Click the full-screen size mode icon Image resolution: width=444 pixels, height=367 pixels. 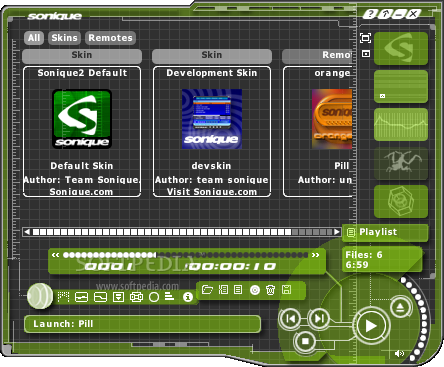[x=366, y=38]
